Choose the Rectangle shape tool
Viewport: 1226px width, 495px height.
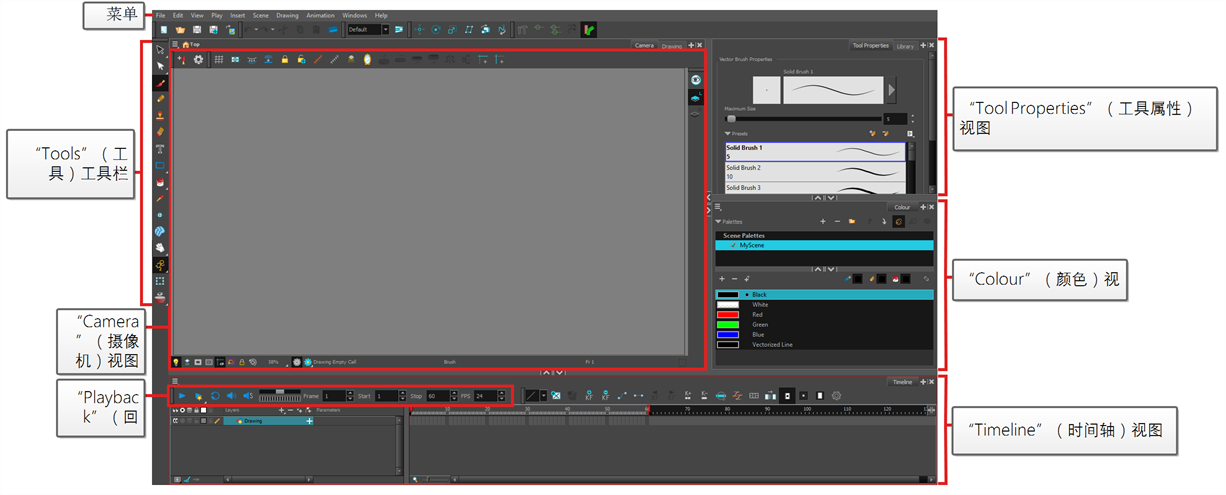coord(160,165)
